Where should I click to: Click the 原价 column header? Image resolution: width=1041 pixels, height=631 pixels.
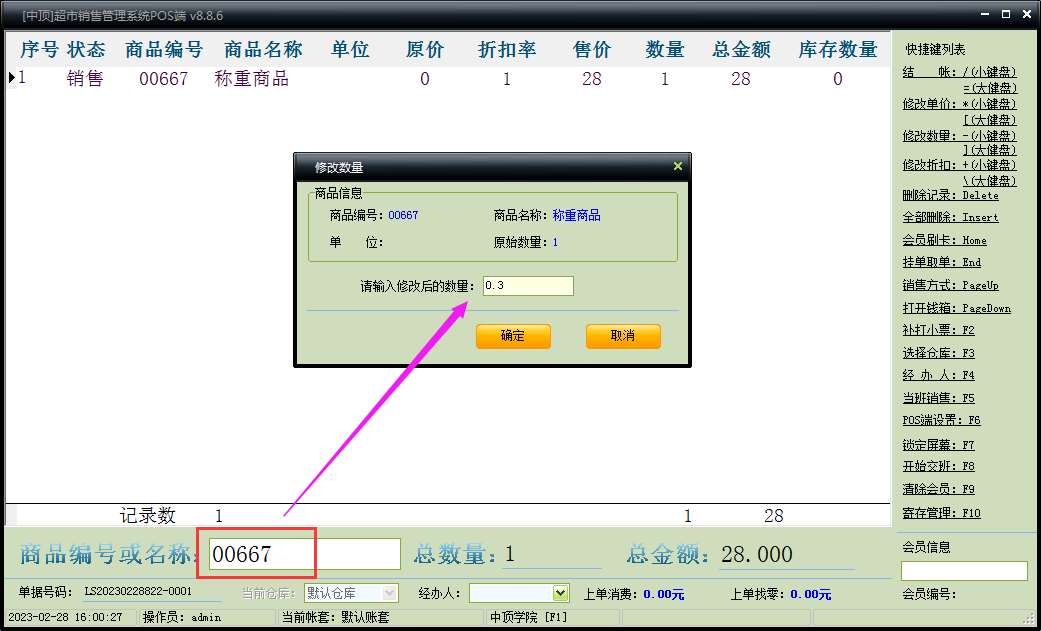point(425,49)
